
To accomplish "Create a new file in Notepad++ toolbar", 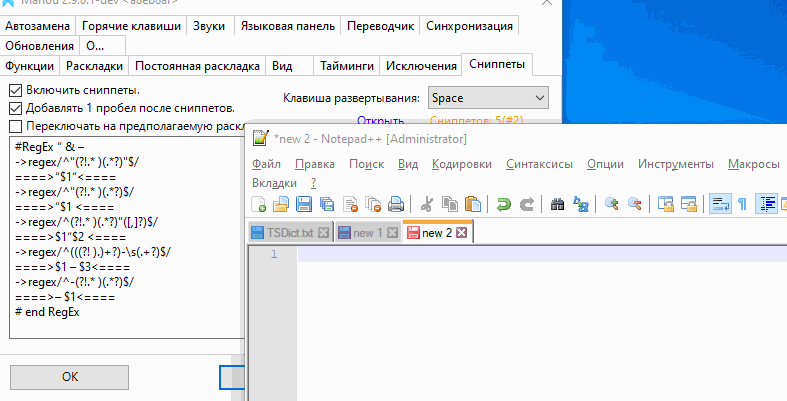I will 259,204.
